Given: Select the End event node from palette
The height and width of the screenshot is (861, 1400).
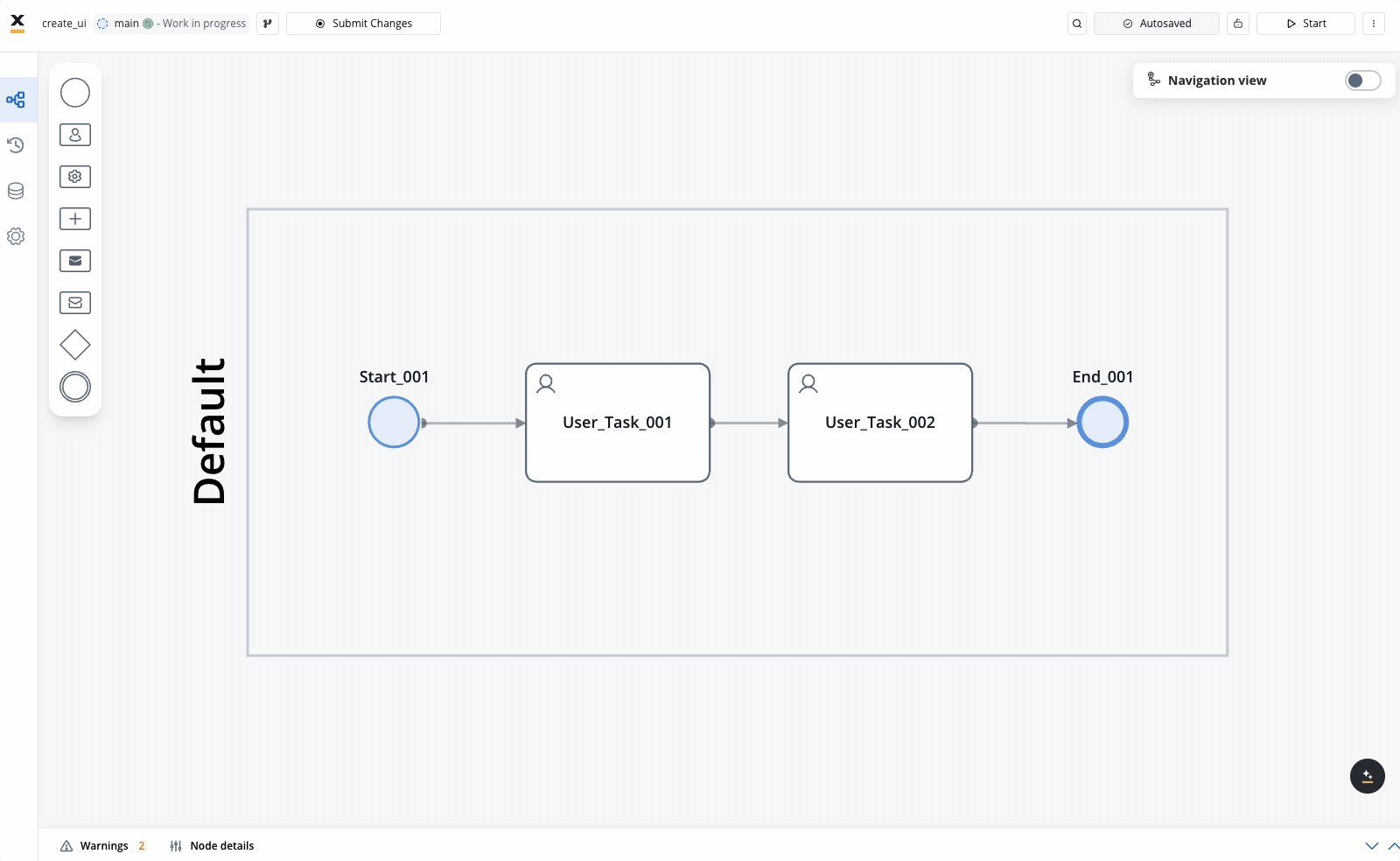Looking at the screenshot, I should (x=75, y=387).
